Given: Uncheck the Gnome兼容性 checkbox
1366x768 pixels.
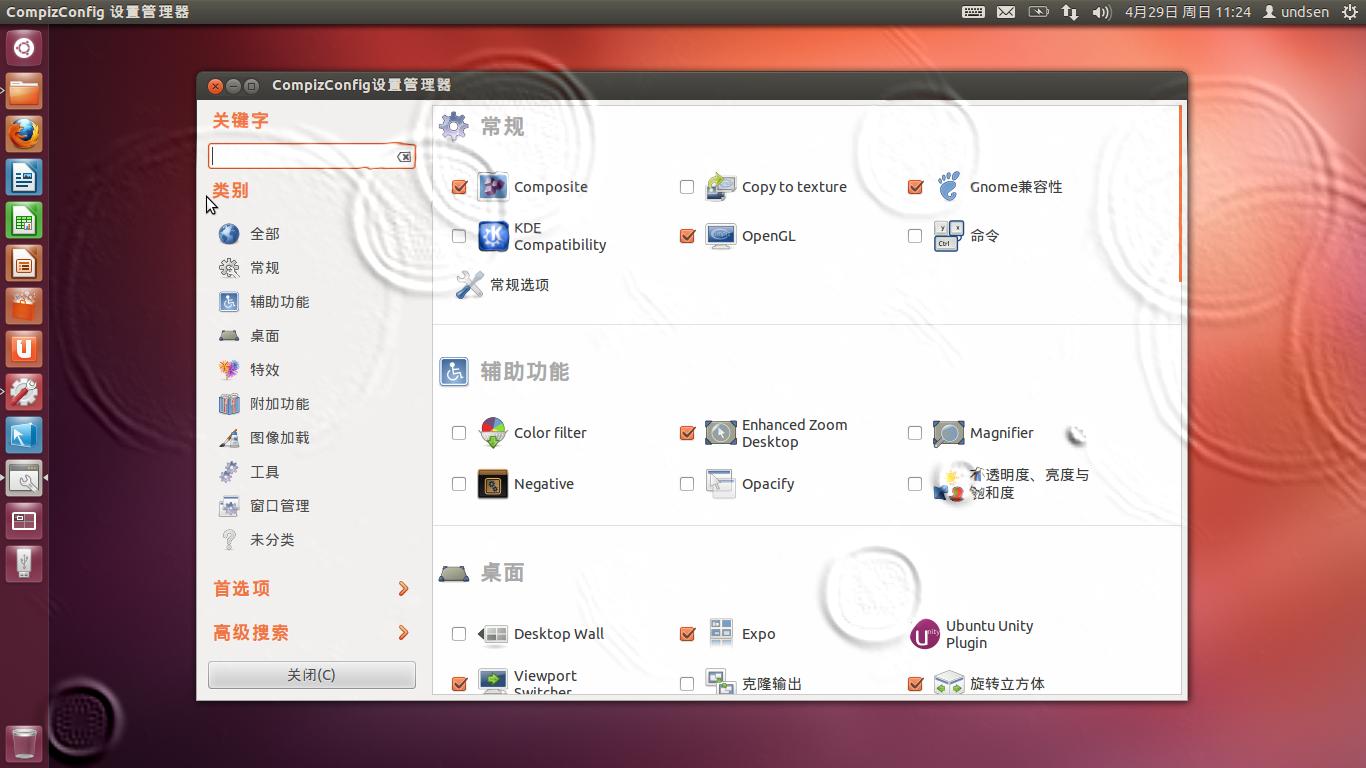Looking at the screenshot, I should click(915, 187).
